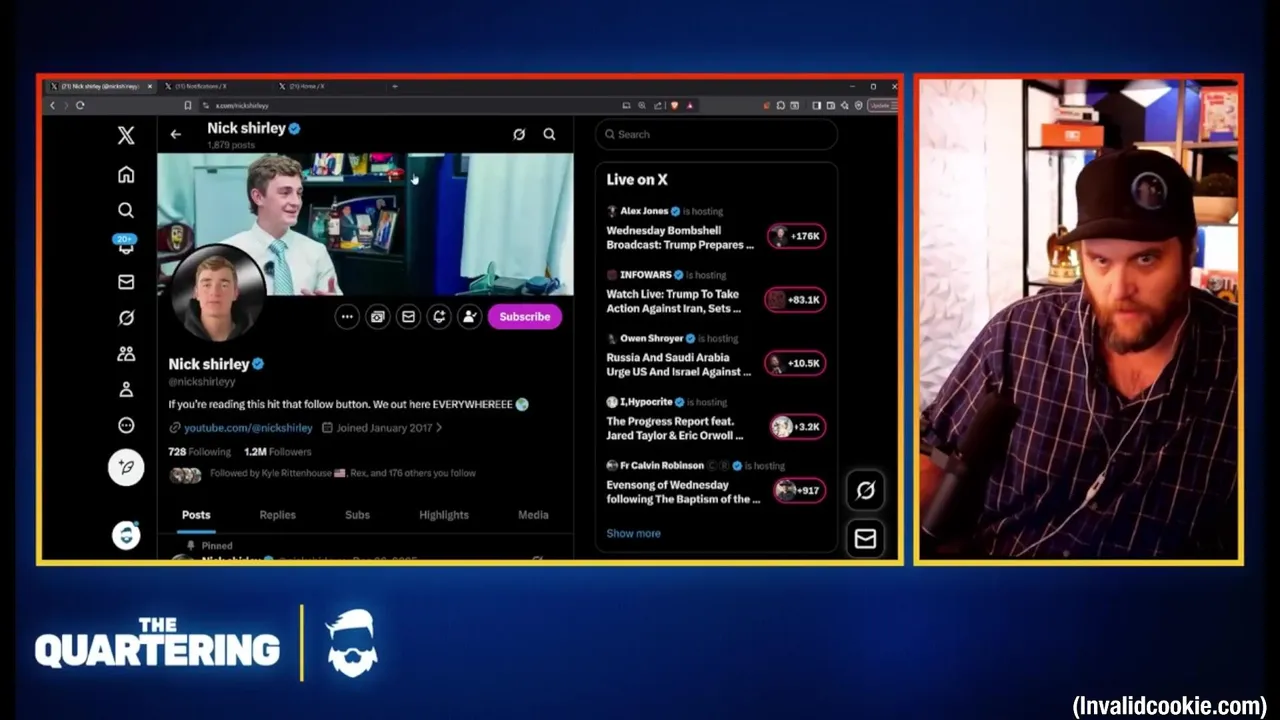Expand Joined January 2017 chevron
The width and height of the screenshot is (1280, 720).
[x=439, y=428]
